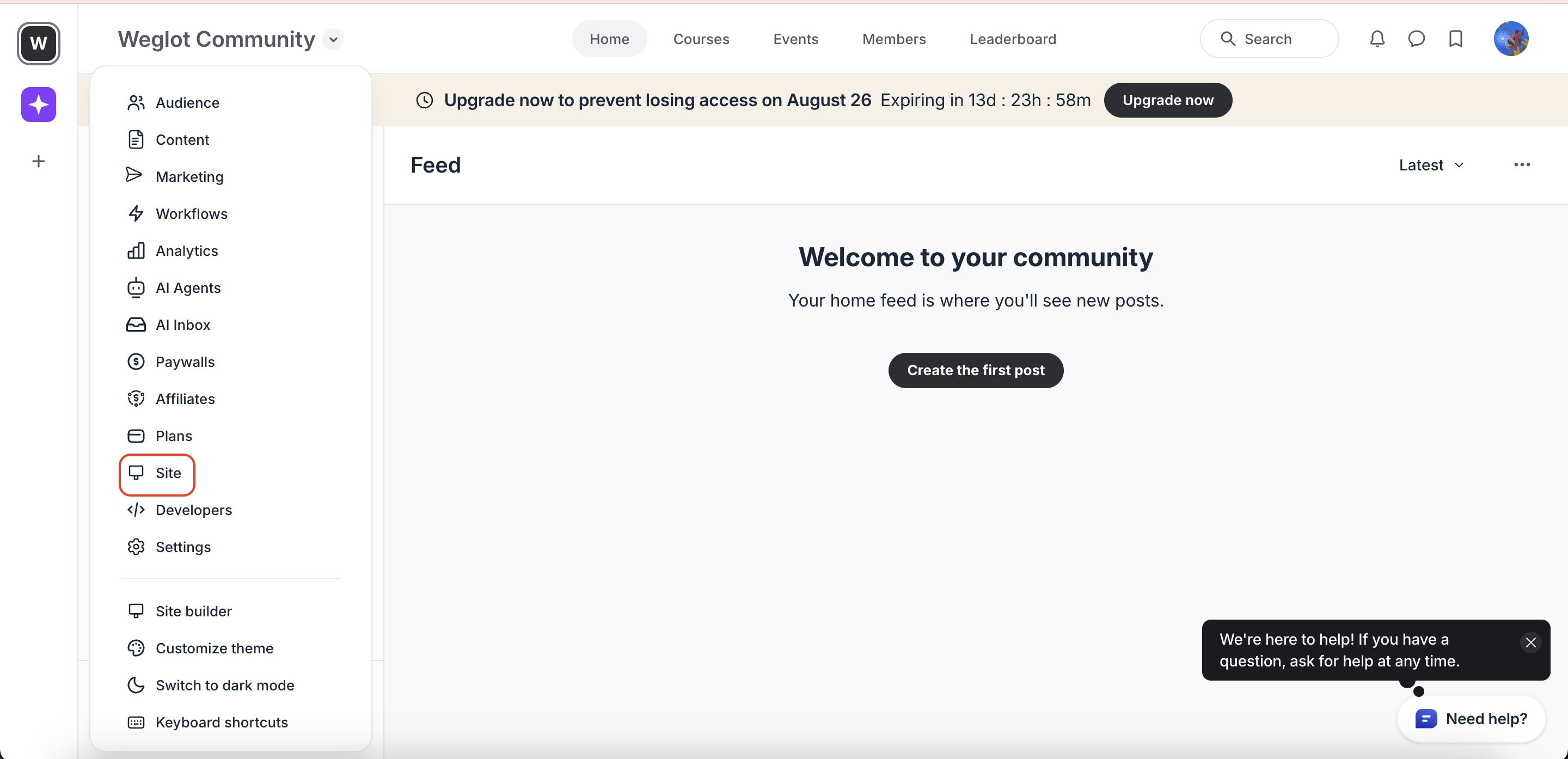Click the clock icon in upgrade banner
The height and width of the screenshot is (759, 1568).
(x=424, y=100)
